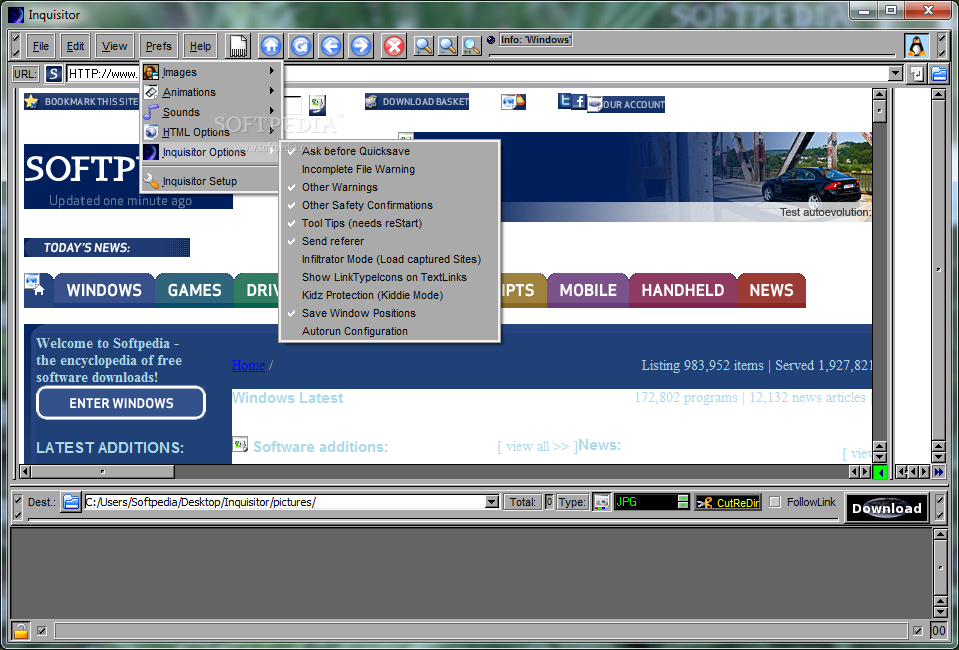Click the Facebook icon on the page
The width and height of the screenshot is (959, 650).
pyautogui.click(x=579, y=101)
